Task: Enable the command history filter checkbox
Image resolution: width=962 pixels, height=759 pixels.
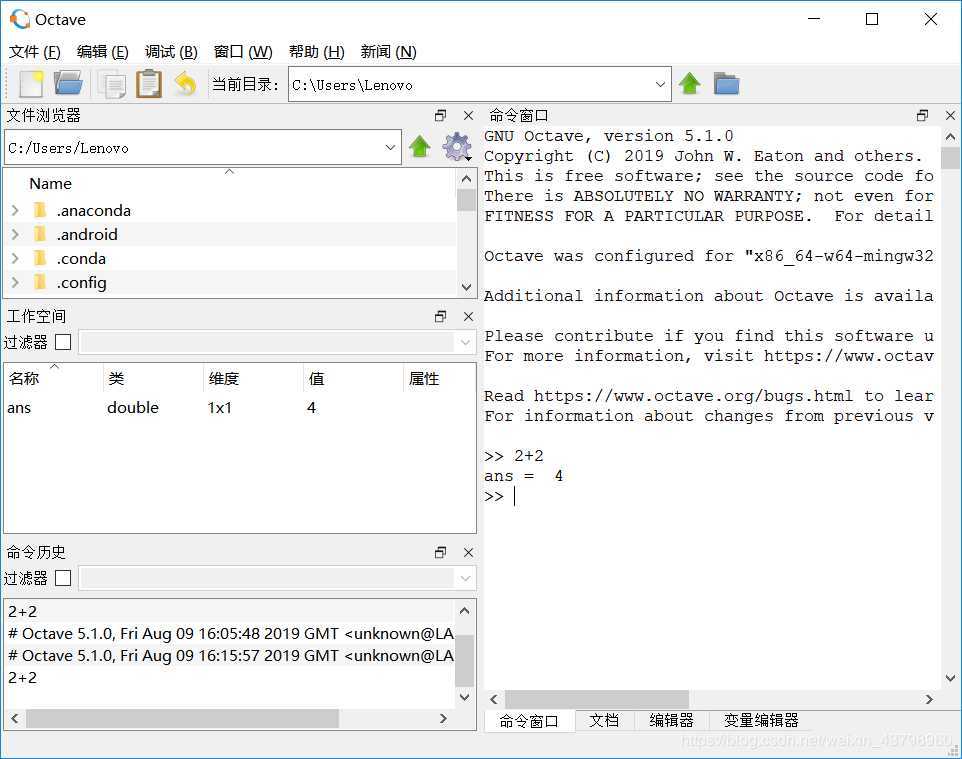Action: (63, 578)
